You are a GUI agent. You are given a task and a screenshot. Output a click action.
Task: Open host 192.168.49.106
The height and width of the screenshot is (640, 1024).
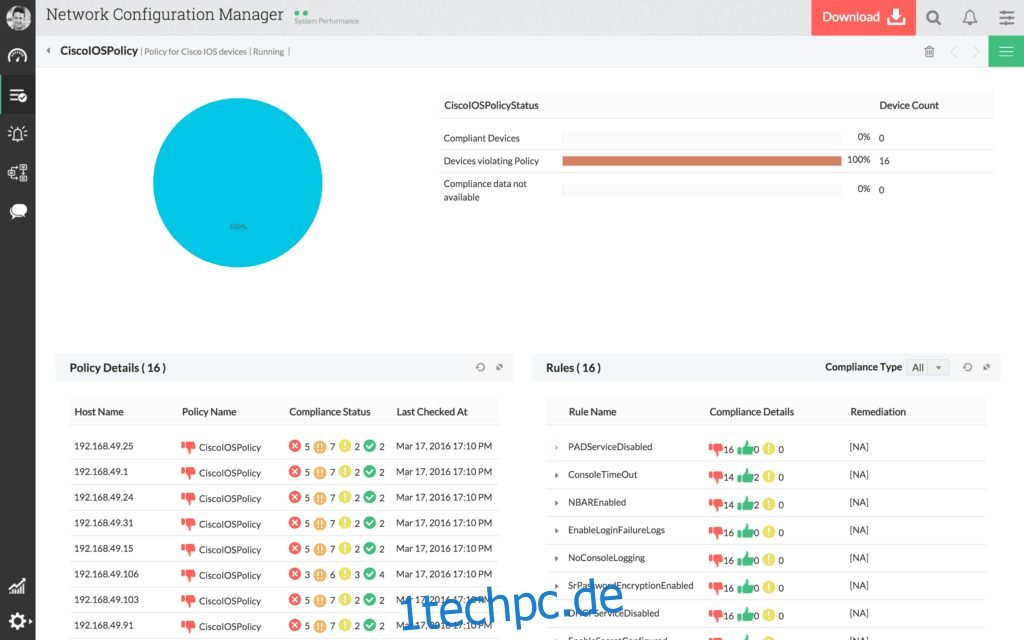106,574
